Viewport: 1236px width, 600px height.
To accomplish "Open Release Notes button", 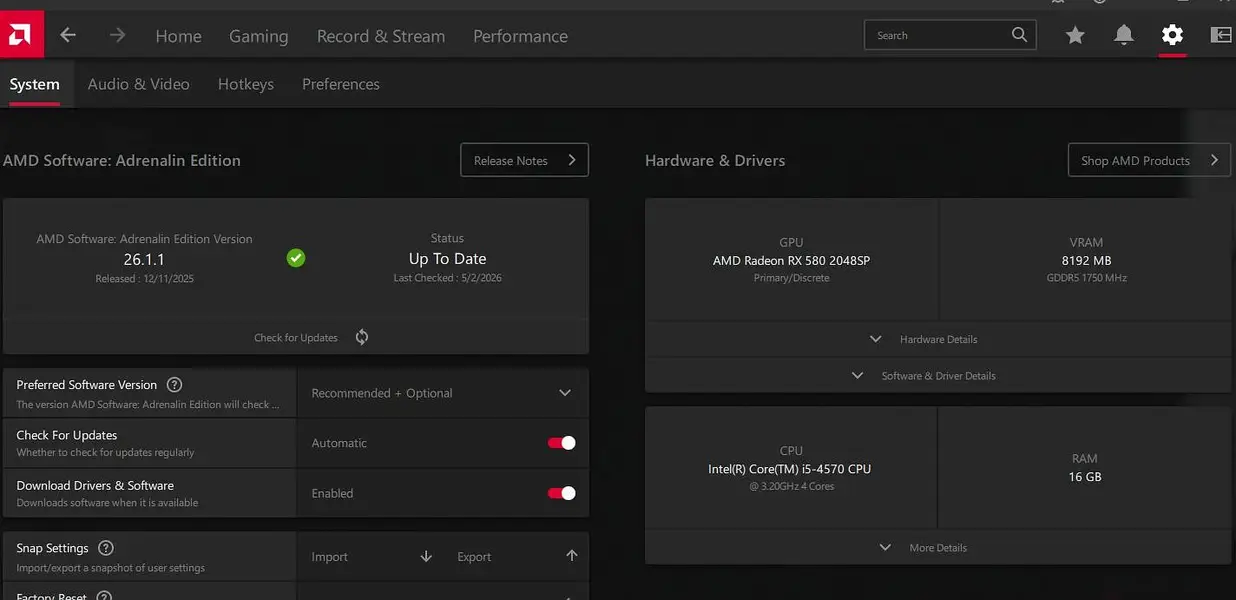I will tap(524, 160).
